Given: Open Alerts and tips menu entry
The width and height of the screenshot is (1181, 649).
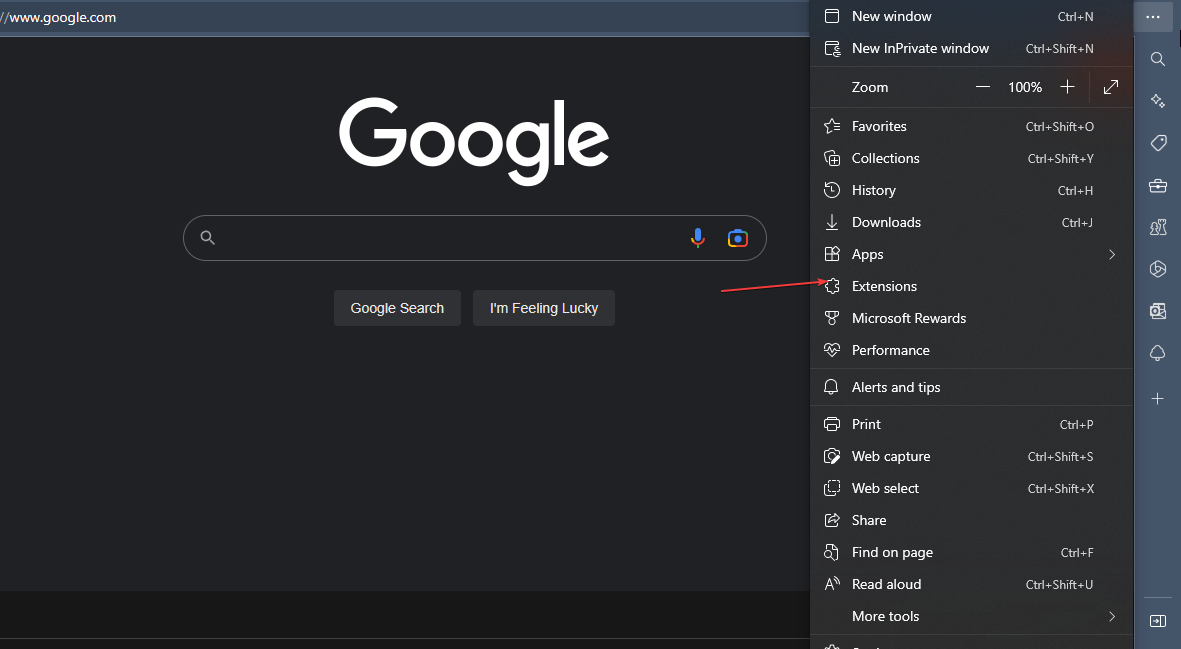Looking at the screenshot, I should coord(972,387).
